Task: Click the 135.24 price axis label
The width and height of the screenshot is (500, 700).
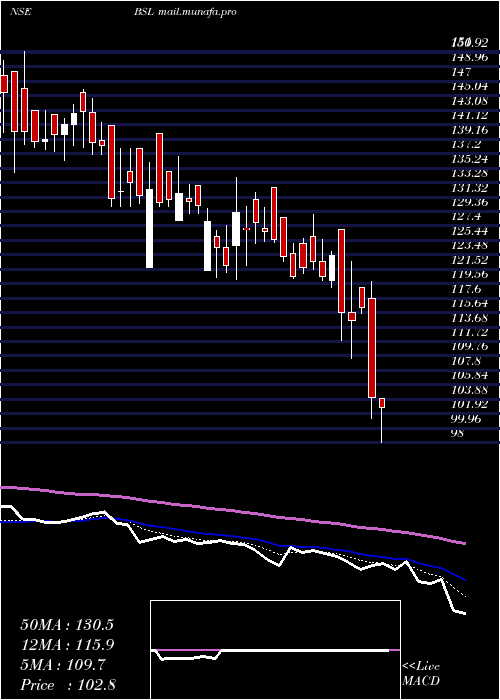Action: tap(469, 159)
